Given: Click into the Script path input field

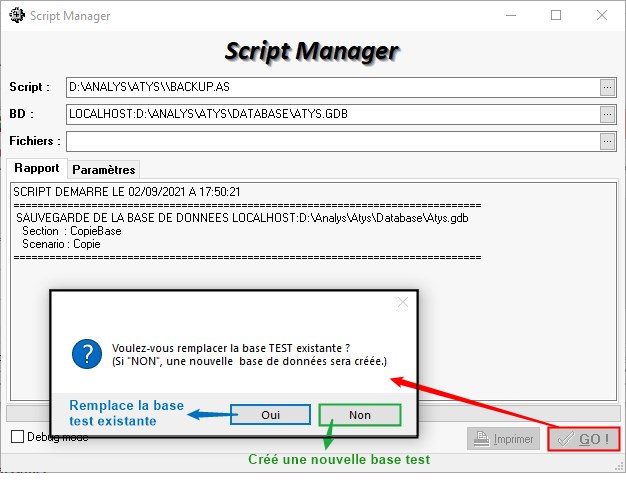Looking at the screenshot, I should pyautogui.click(x=330, y=87).
